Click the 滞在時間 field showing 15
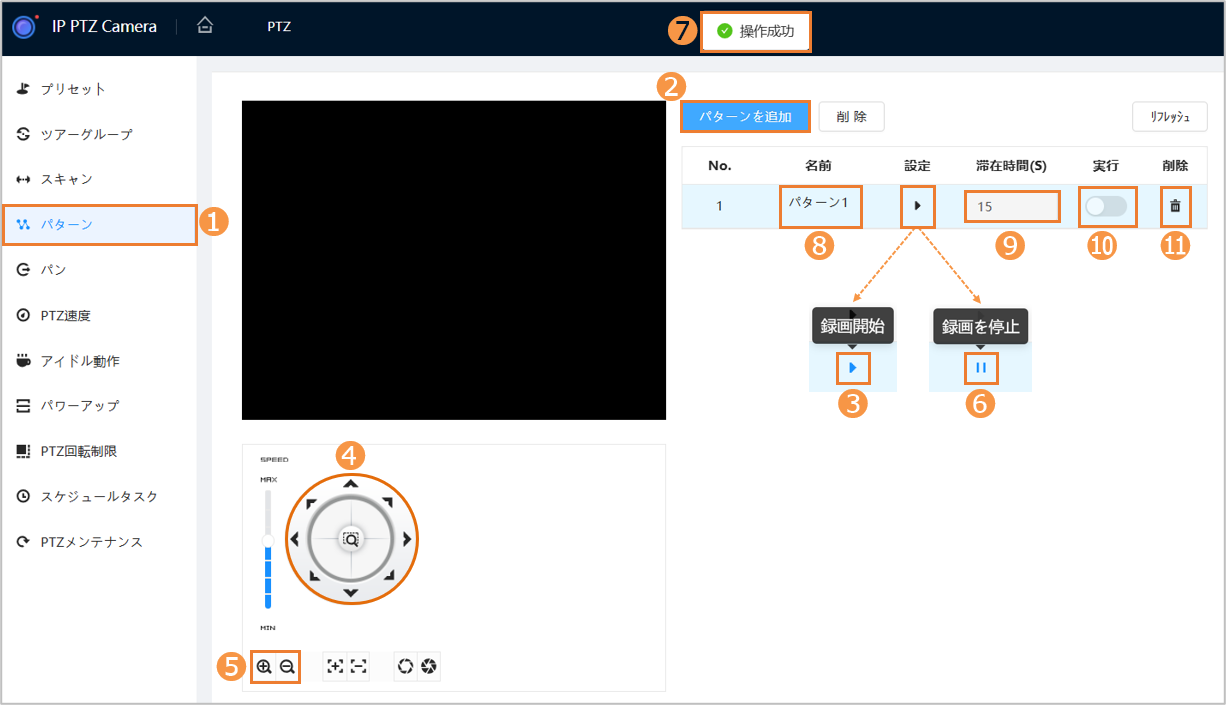The image size is (1226, 710). (x=1010, y=207)
